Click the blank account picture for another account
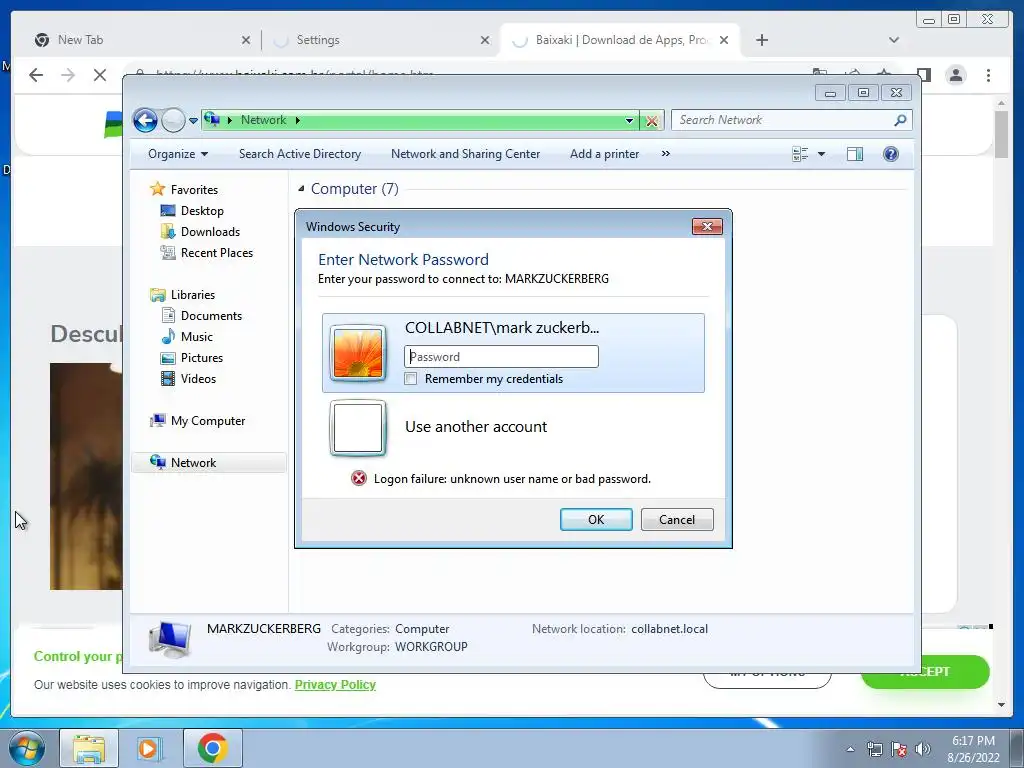Screen dimensions: 1024x768 [x=357, y=428]
